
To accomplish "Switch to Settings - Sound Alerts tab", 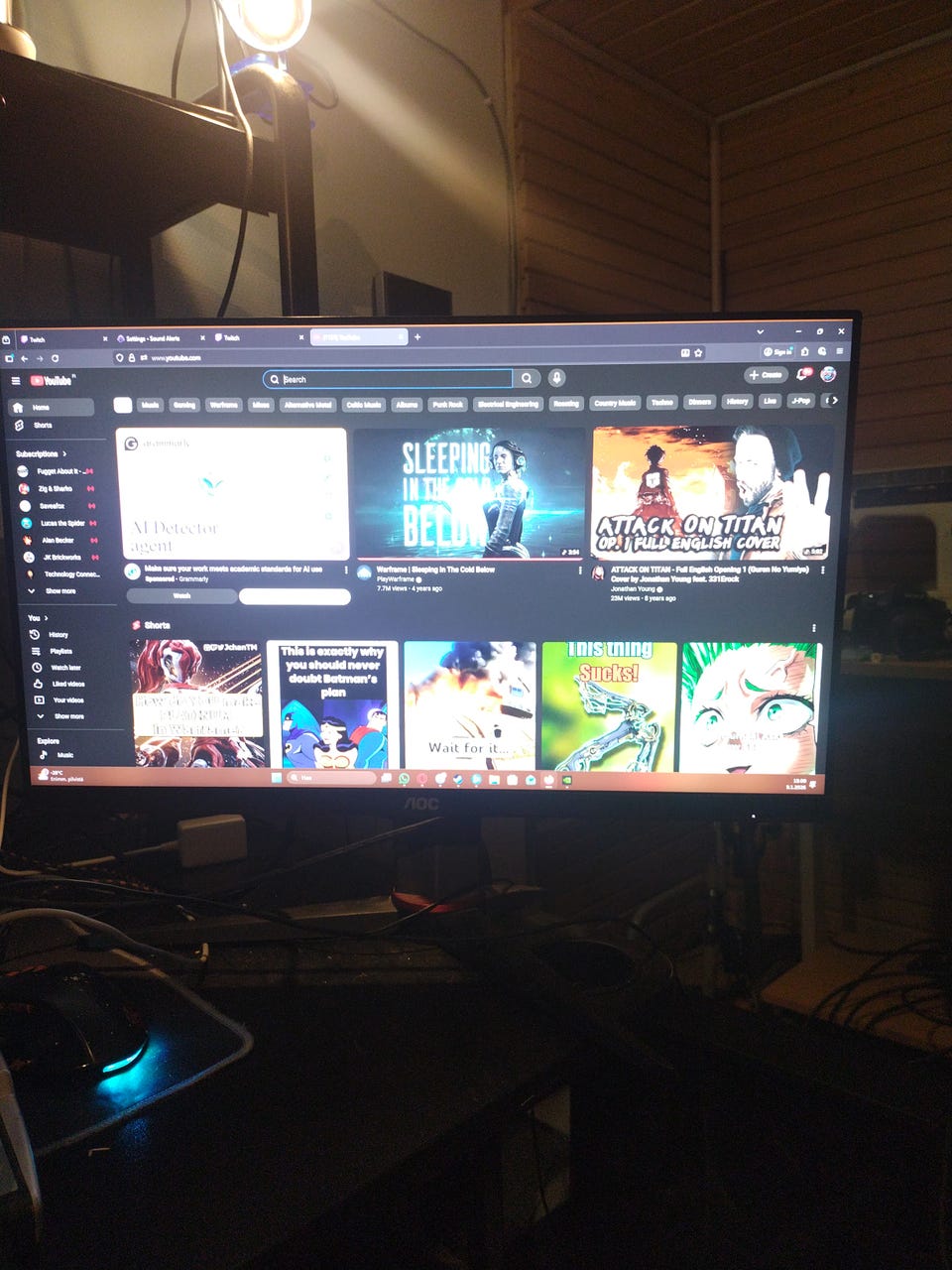I will (x=159, y=338).
